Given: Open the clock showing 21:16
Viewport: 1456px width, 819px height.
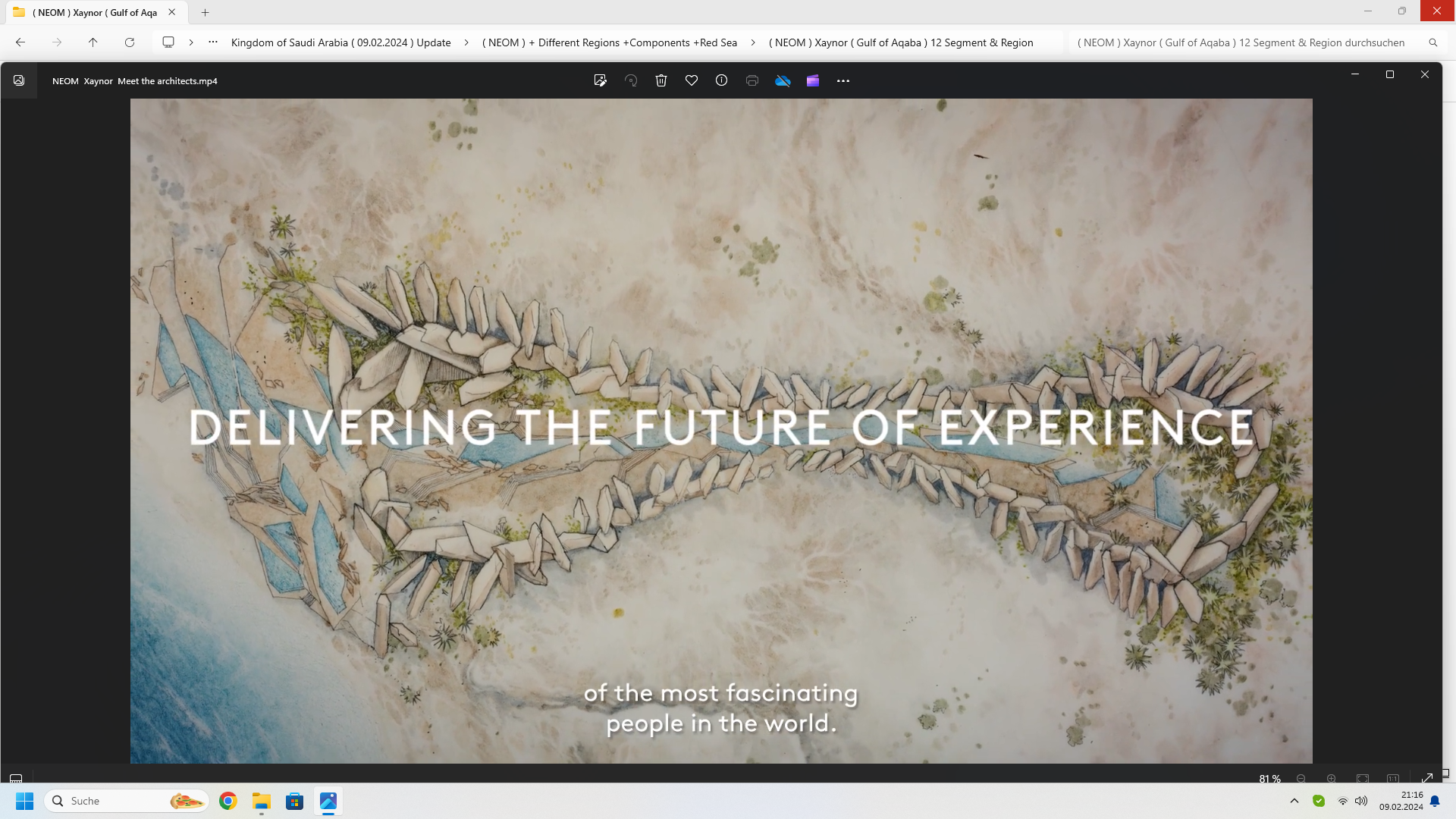Looking at the screenshot, I should 1401,801.
